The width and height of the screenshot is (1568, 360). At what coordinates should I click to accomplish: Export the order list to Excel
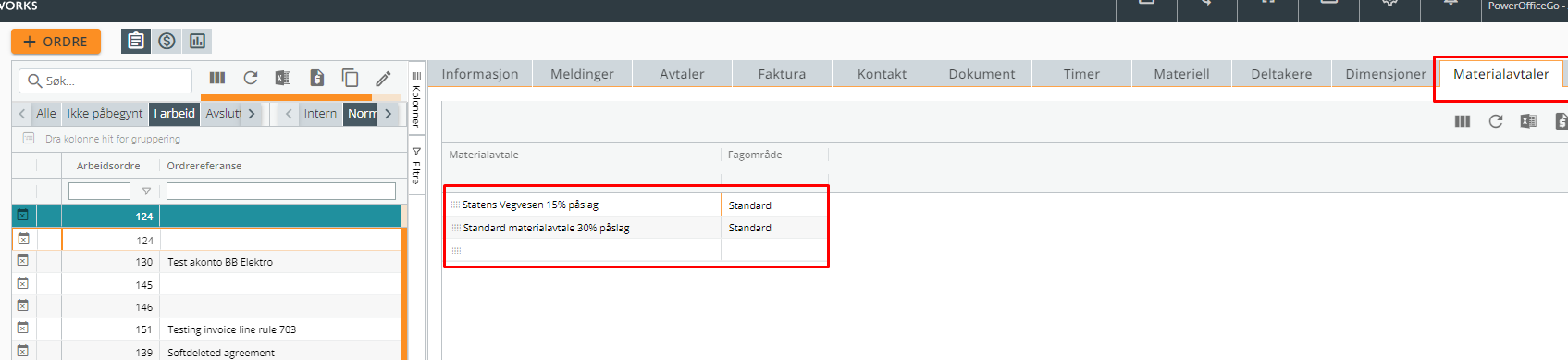click(283, 78)
